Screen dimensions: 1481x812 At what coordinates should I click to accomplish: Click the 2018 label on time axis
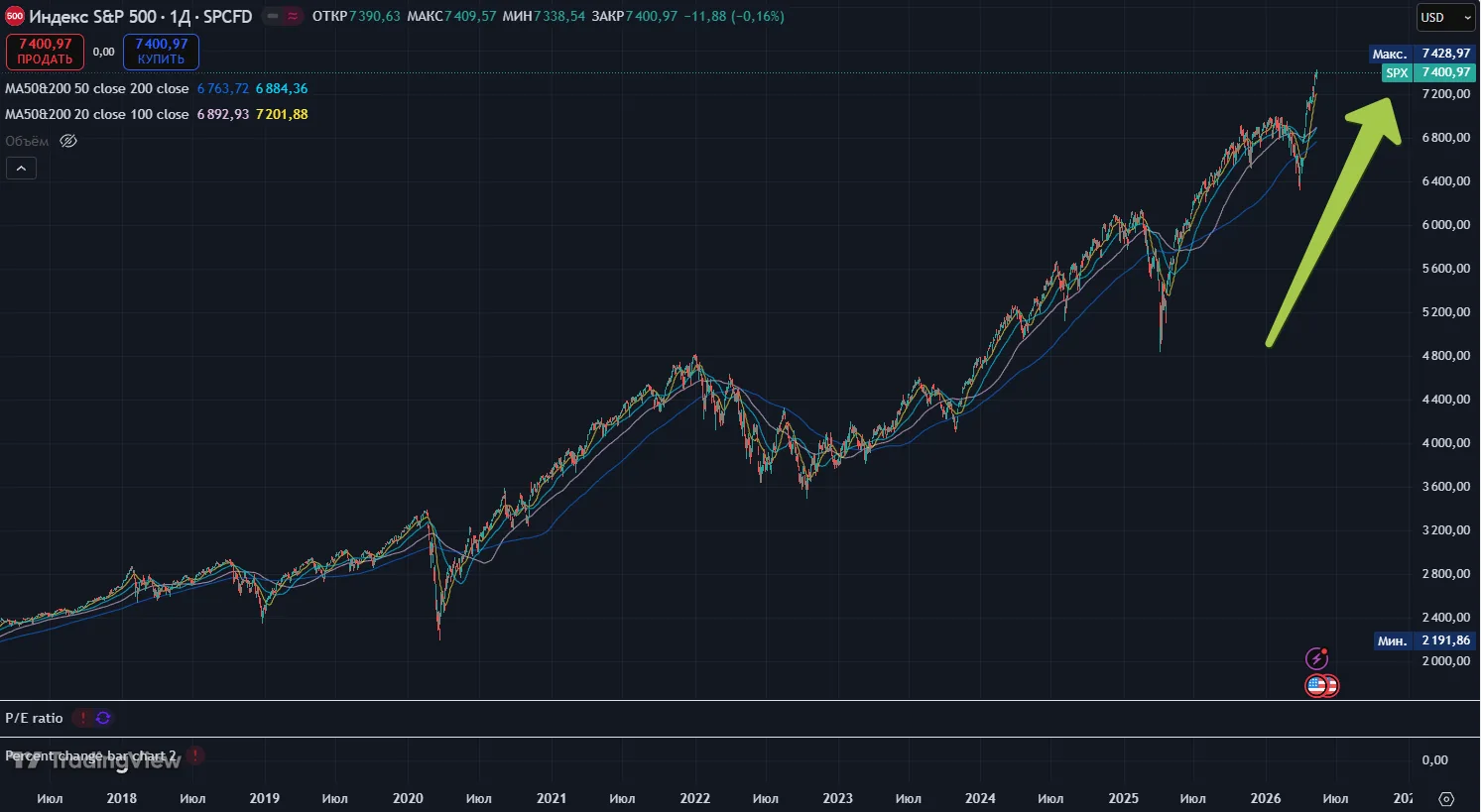click(x=122, y=798)
